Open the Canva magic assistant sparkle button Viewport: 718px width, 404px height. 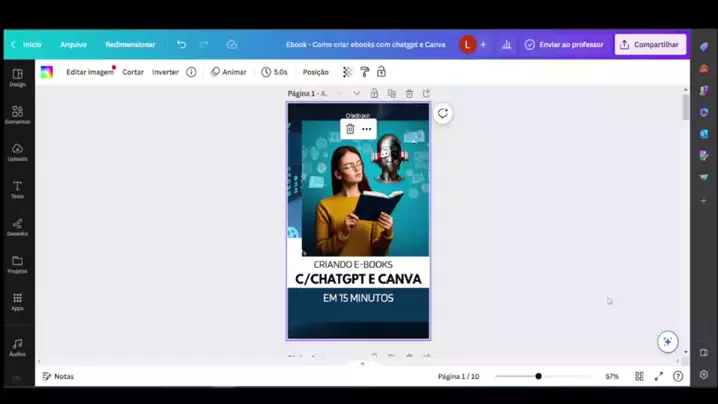pyautogui.click(x=668, y=342)
